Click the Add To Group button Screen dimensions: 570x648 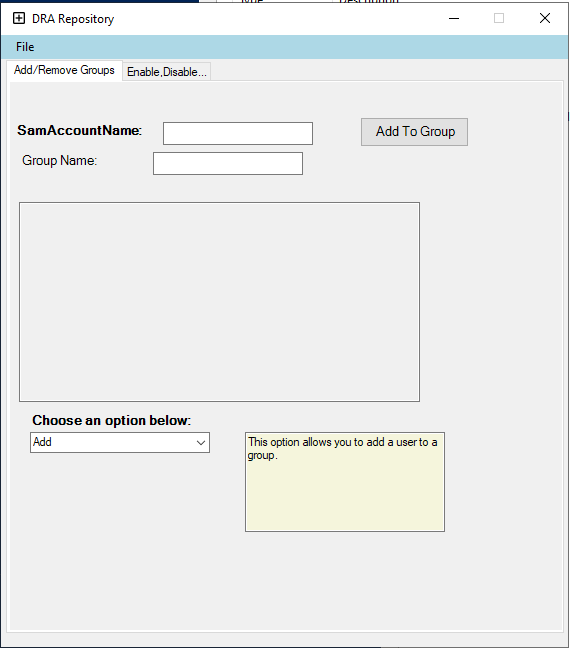tap(414, 132)
